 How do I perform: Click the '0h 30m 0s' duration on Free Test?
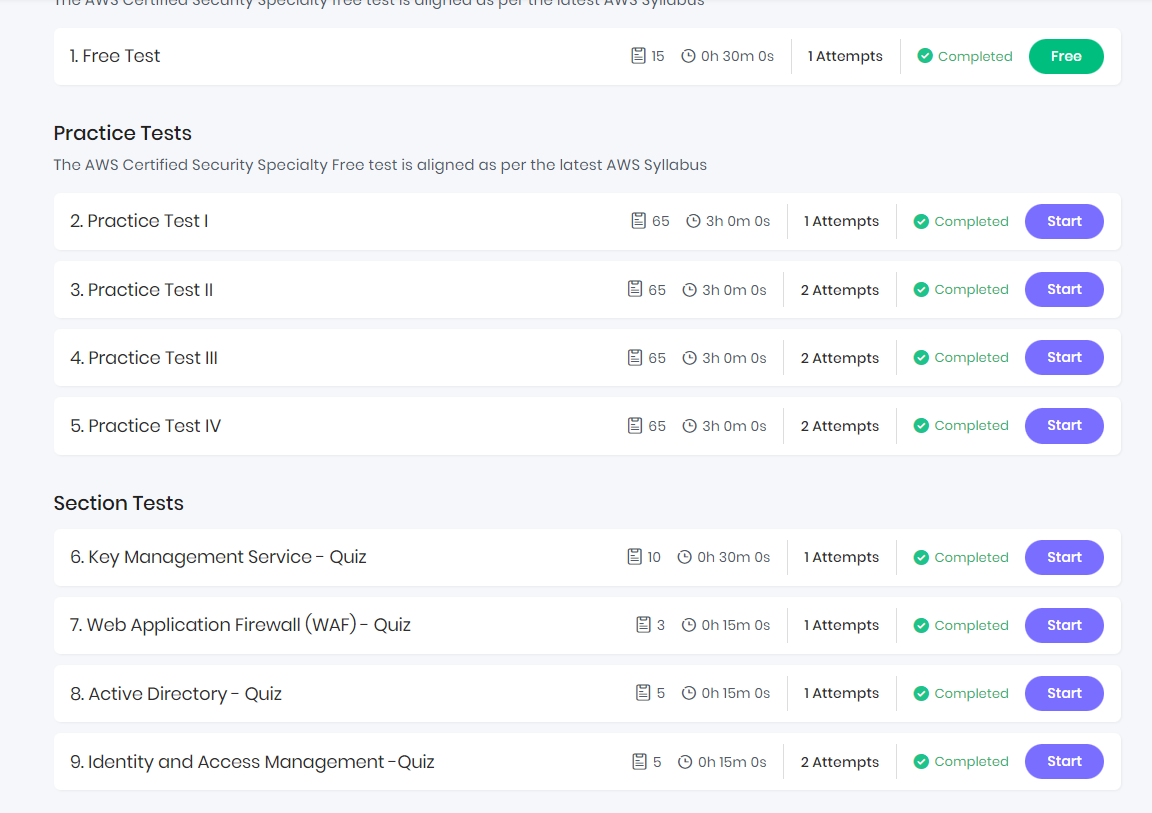click(737, 57)
